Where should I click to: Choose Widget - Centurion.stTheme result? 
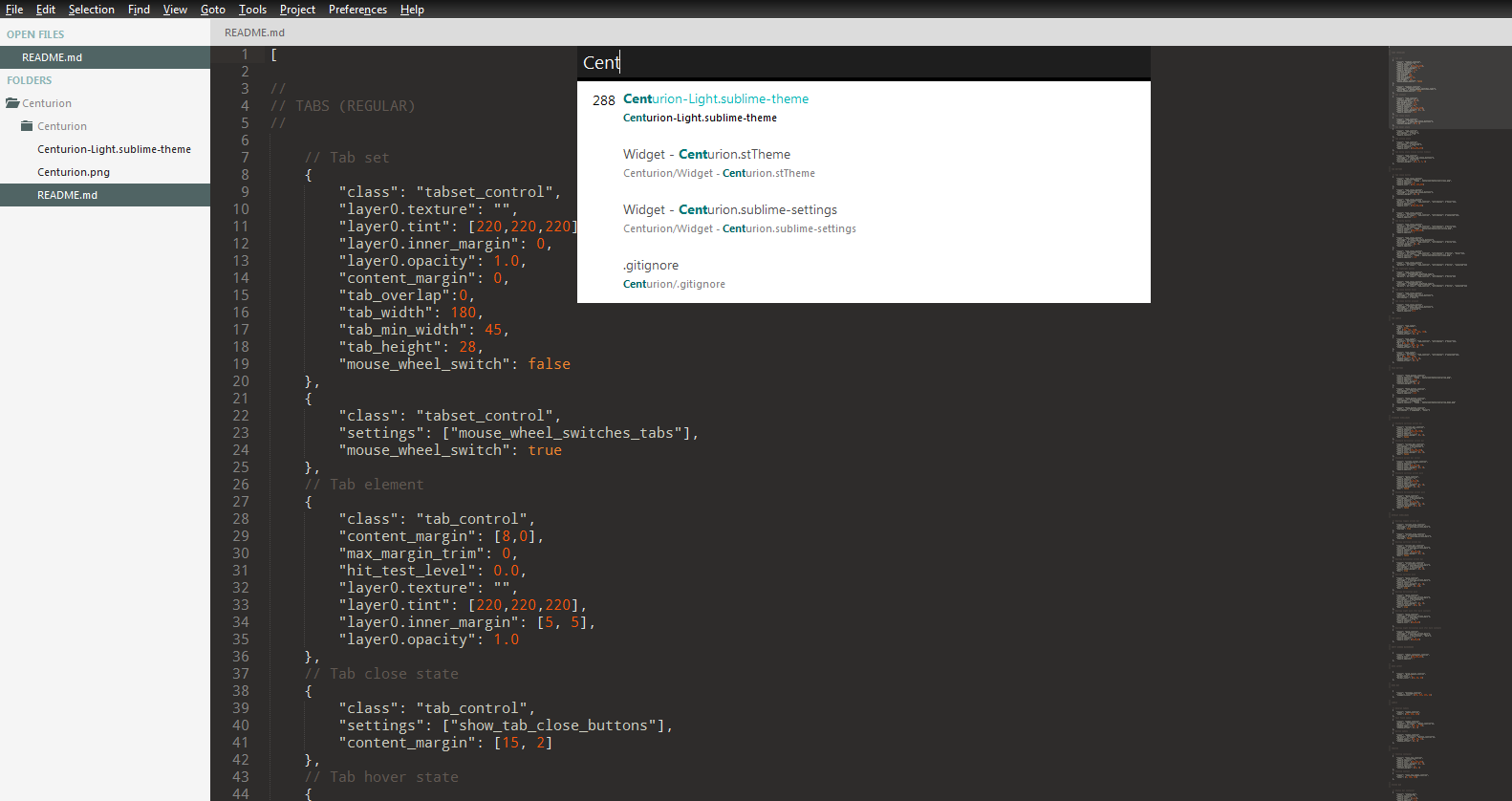(864, 163)
